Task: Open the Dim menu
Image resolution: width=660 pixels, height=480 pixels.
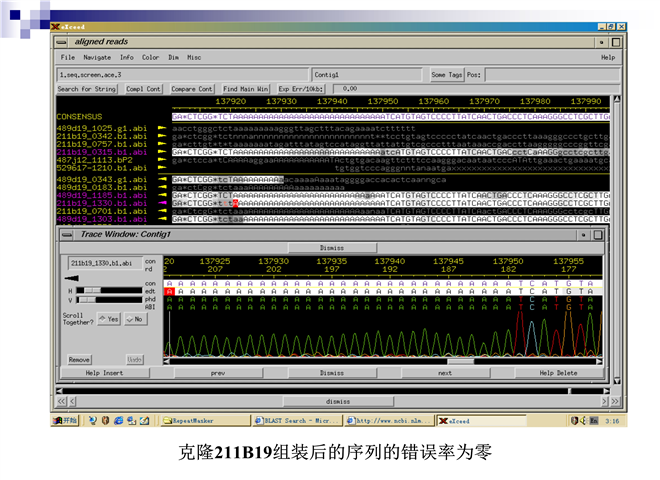Action: pyautogui.click(x=173, y=57)
